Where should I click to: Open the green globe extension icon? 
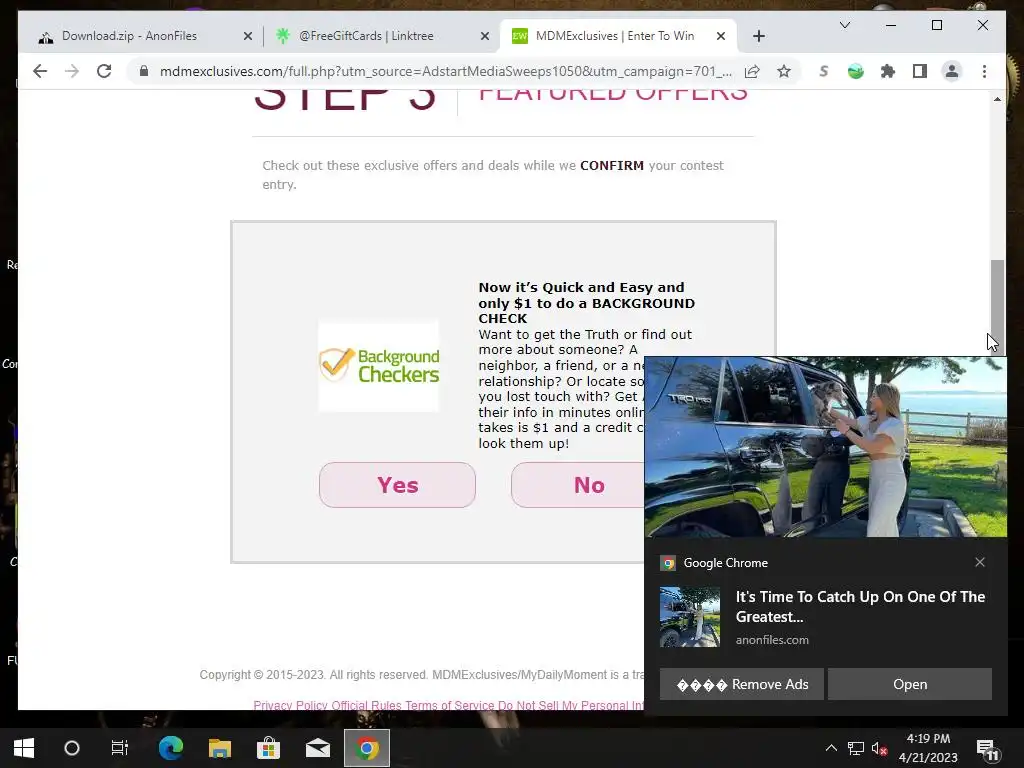(x=856, y=71)
